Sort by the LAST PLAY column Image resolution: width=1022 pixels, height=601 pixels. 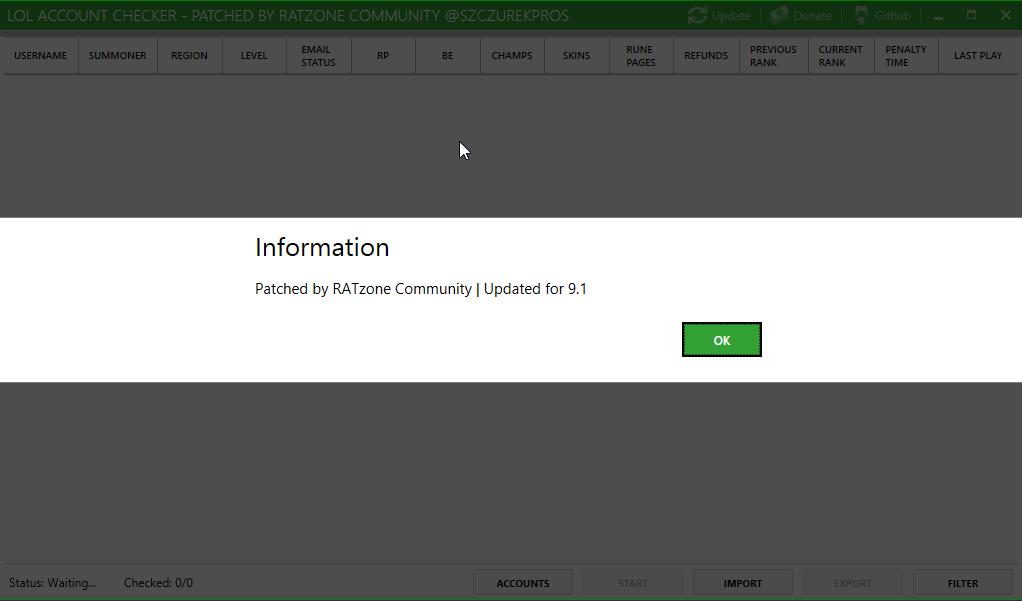tap(977, 56)
